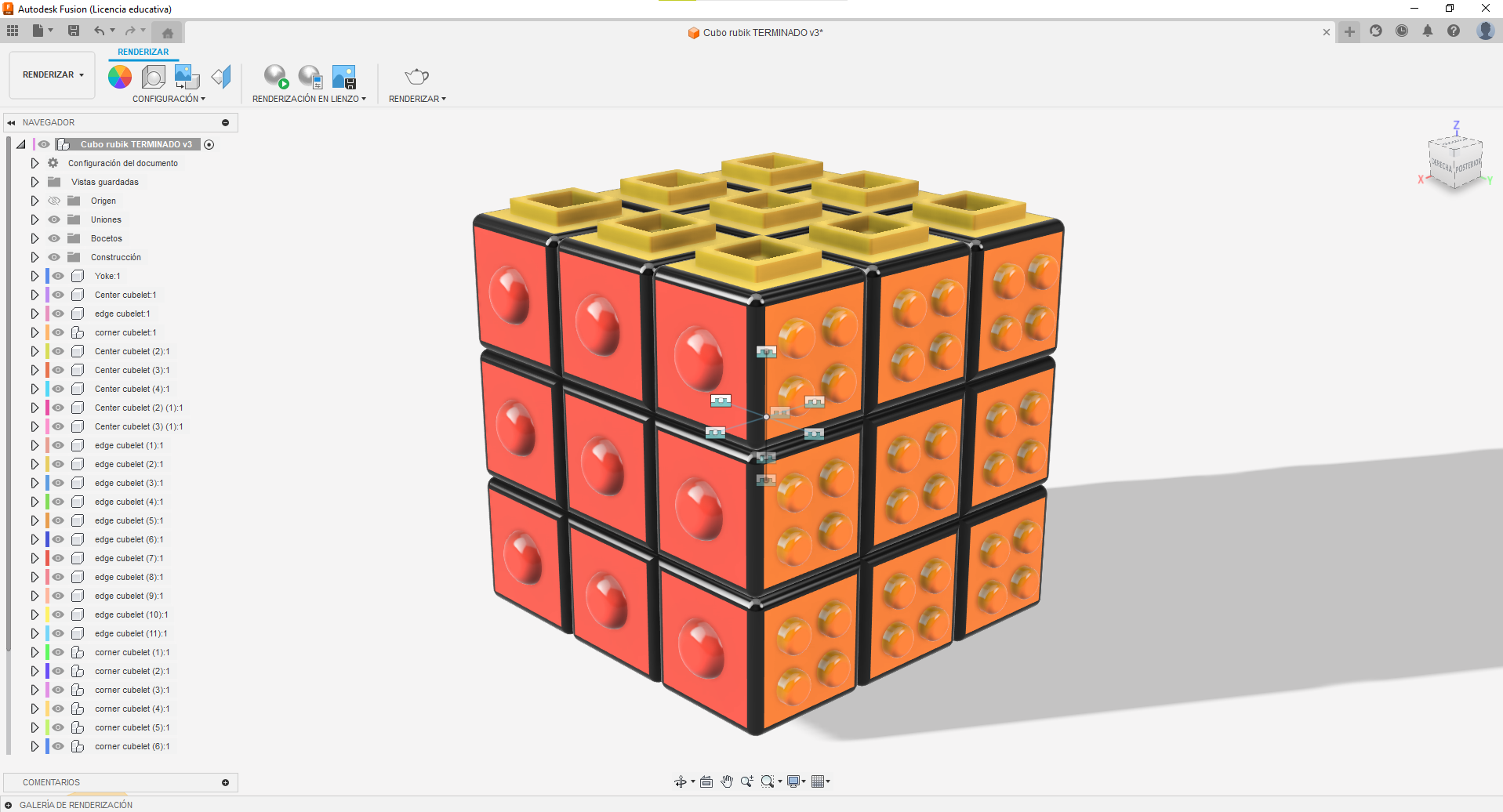Open the File menu icon

point(38,31)
